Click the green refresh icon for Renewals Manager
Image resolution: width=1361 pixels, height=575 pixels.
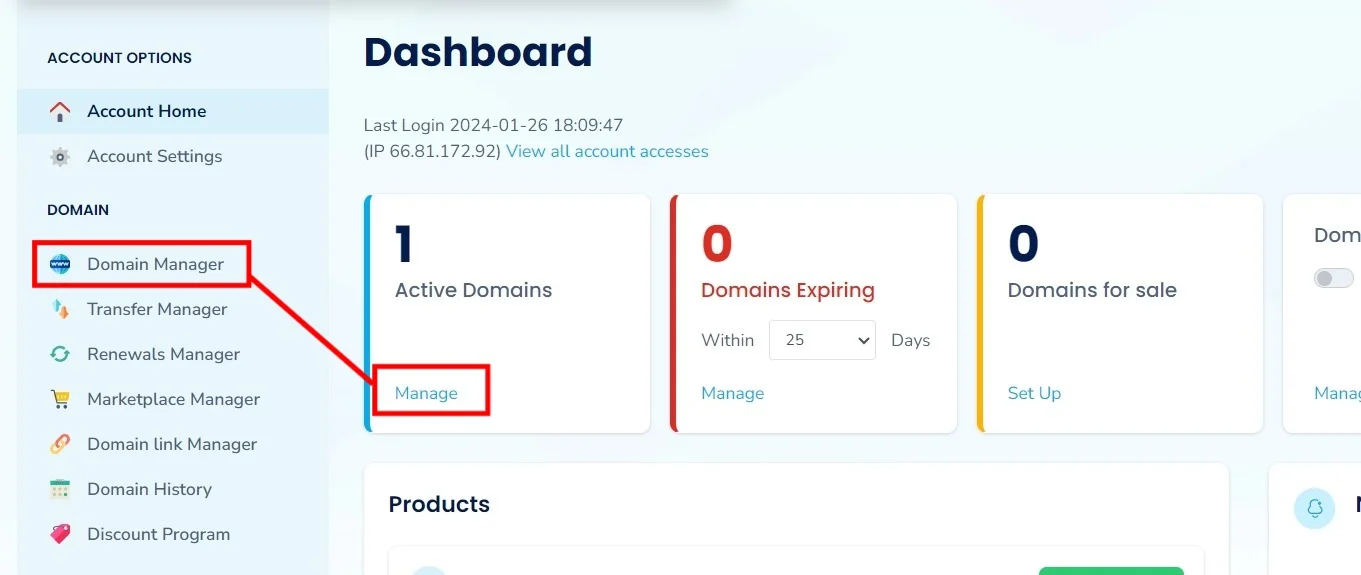pos(60,355)
